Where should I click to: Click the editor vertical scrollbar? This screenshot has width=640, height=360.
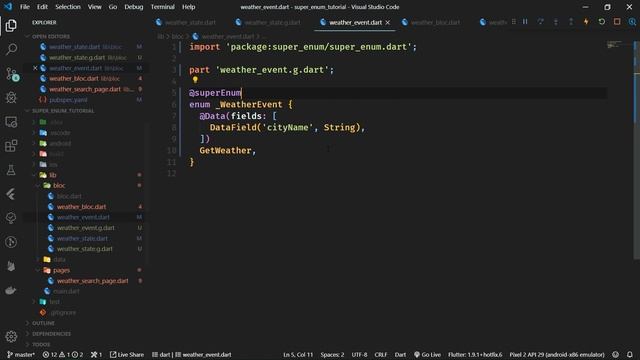[637, 151]
